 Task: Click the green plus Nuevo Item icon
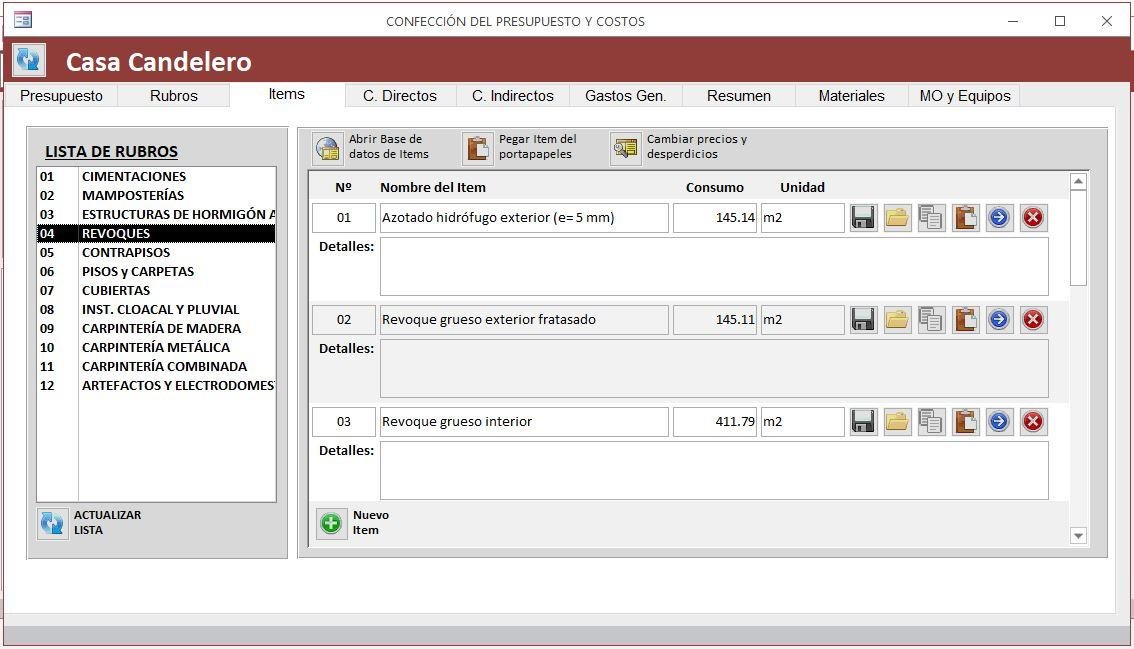[331, 523]
